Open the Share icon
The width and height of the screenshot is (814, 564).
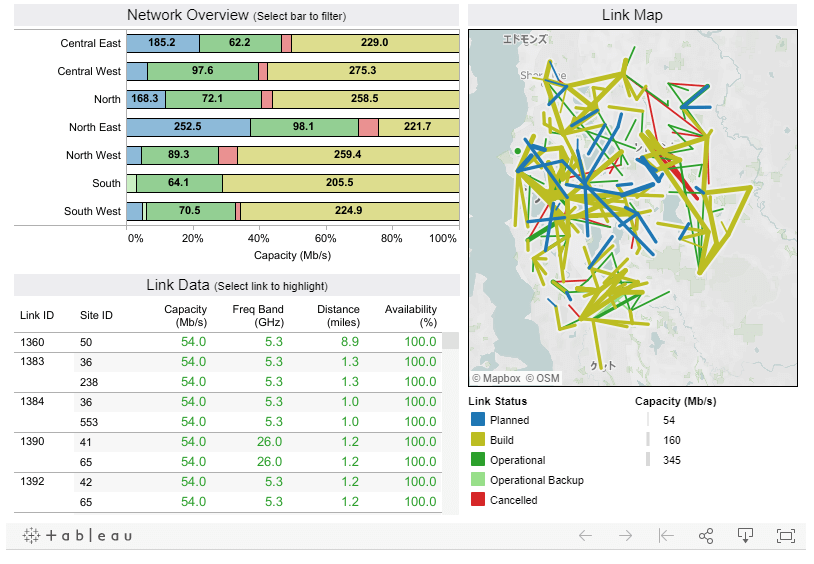706,535
